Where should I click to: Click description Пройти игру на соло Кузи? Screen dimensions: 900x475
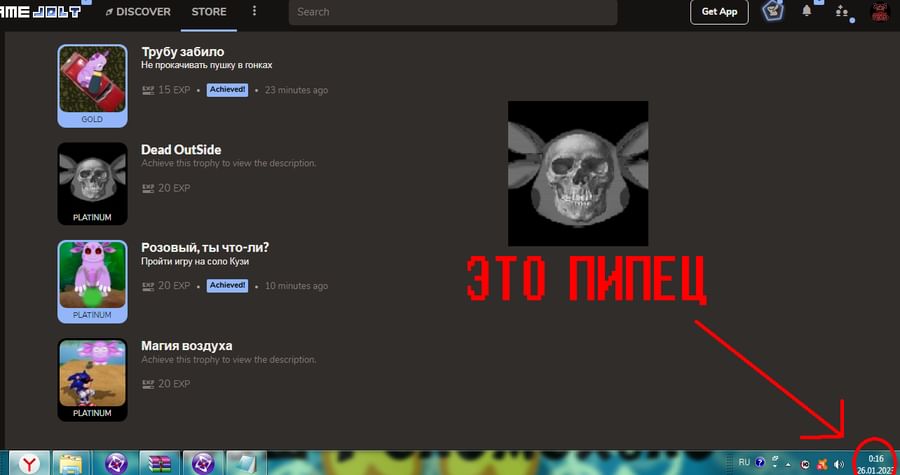click(195, 261)
